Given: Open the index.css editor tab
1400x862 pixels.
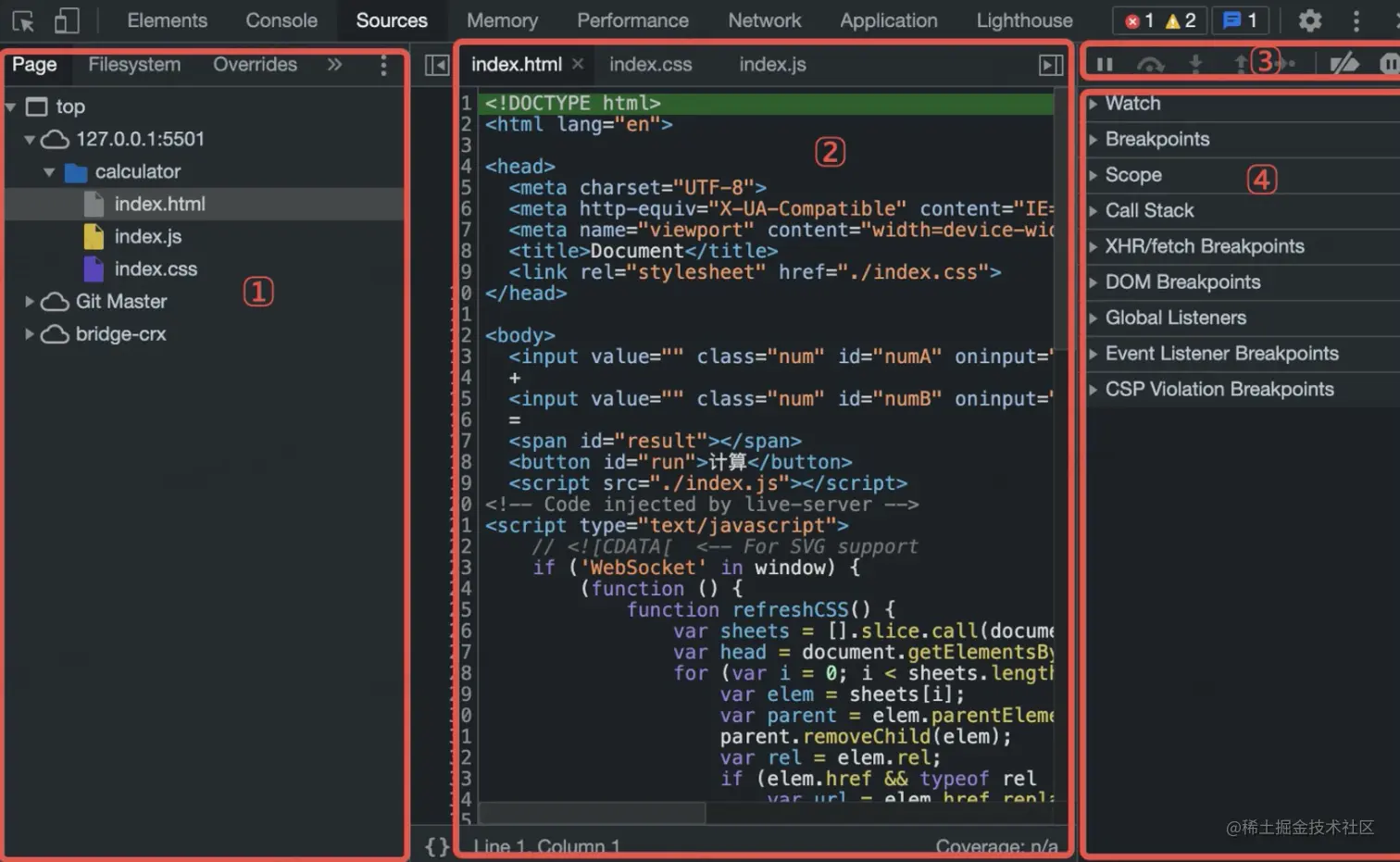Looking at the screenshot, I should tap(650, 64).
